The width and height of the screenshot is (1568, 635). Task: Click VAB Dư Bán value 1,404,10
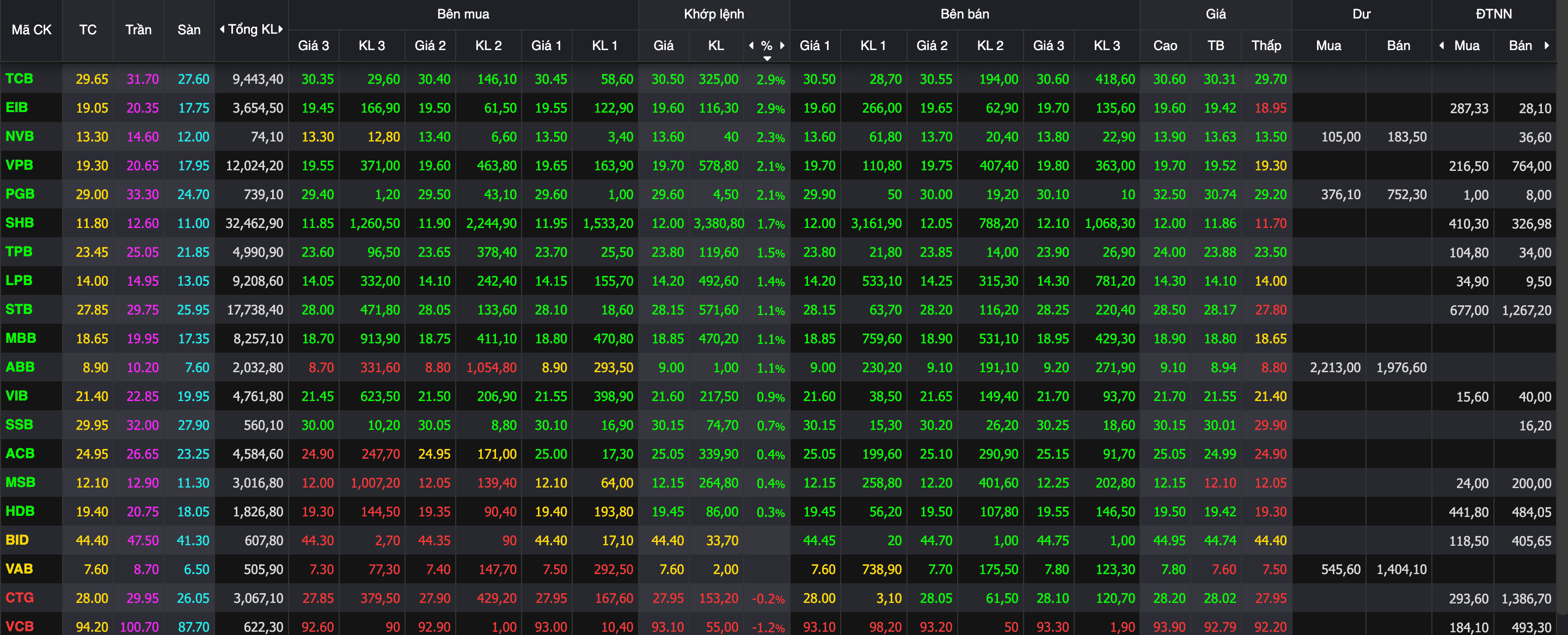[1402, 569]
